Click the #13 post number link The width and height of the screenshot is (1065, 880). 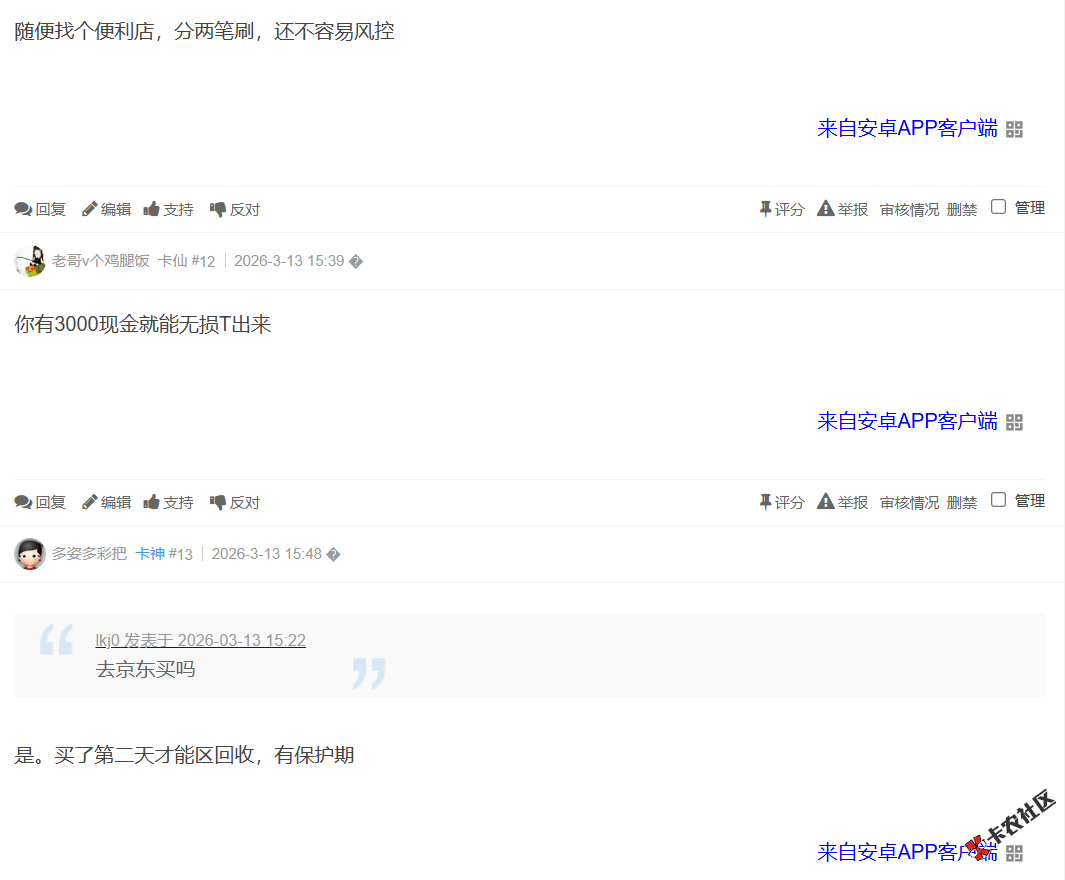pyautogui.click(x=178, y=553)
